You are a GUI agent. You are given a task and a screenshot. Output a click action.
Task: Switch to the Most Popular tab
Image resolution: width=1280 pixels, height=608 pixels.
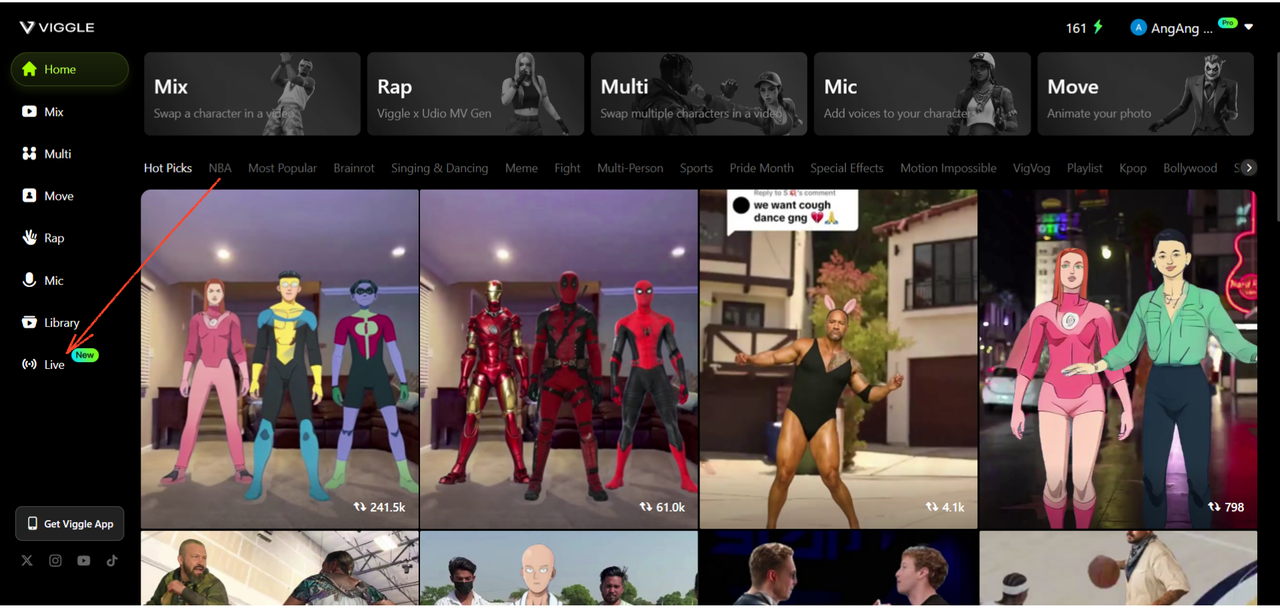pos(282,168)
